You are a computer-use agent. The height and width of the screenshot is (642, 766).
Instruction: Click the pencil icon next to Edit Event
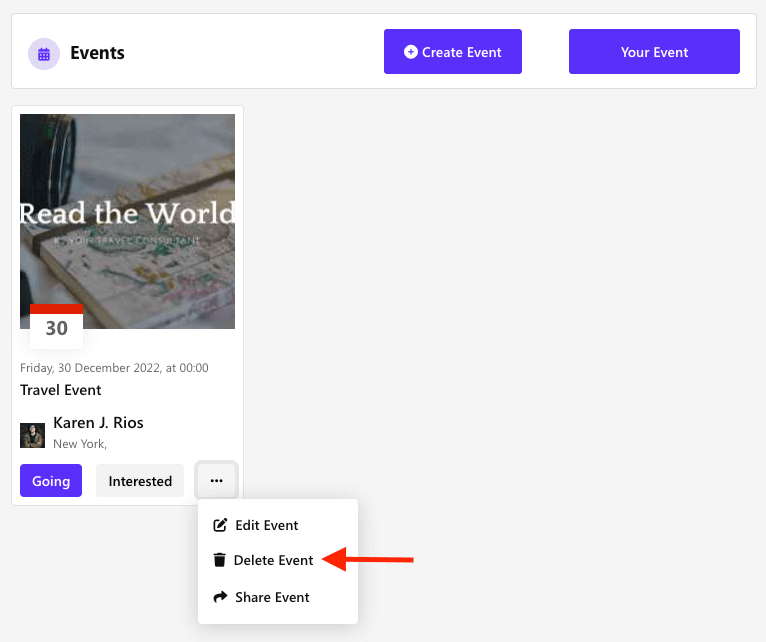pos(220,525)
